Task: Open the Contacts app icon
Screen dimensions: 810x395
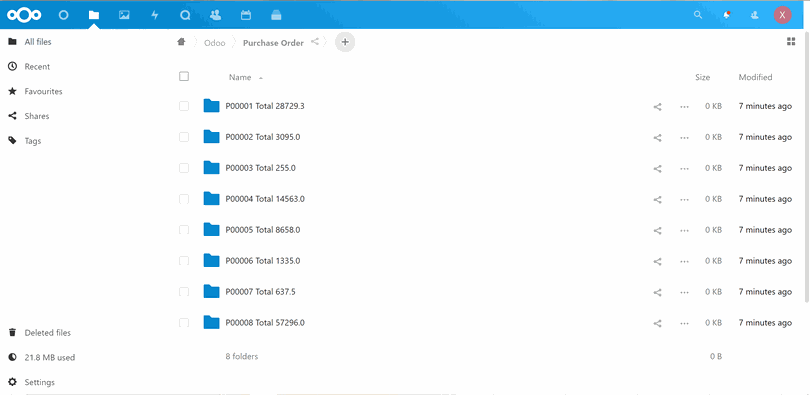Action: pos(215,15)
